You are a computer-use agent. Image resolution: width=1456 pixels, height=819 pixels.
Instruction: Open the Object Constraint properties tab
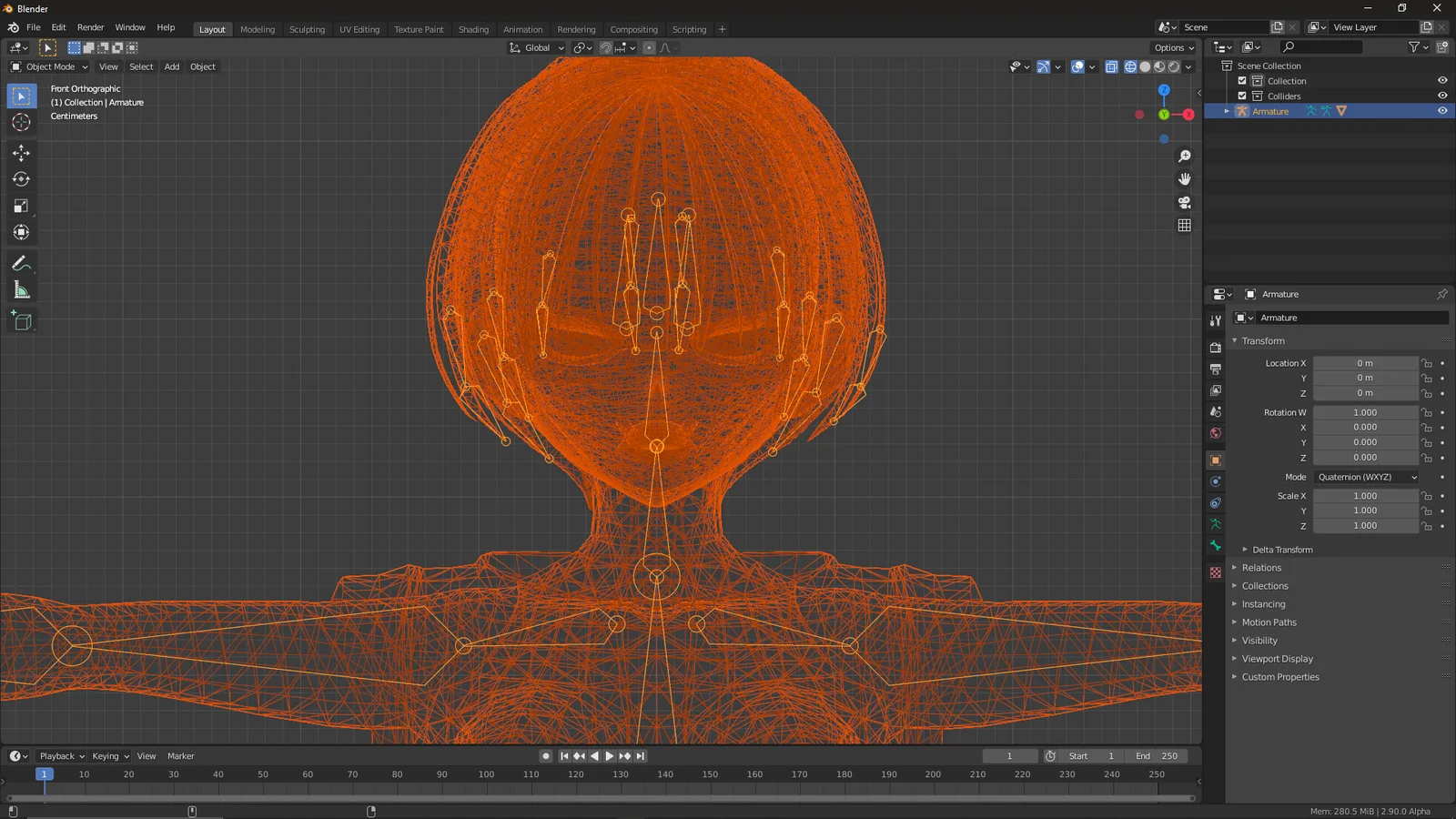(x=1215, y=502)
